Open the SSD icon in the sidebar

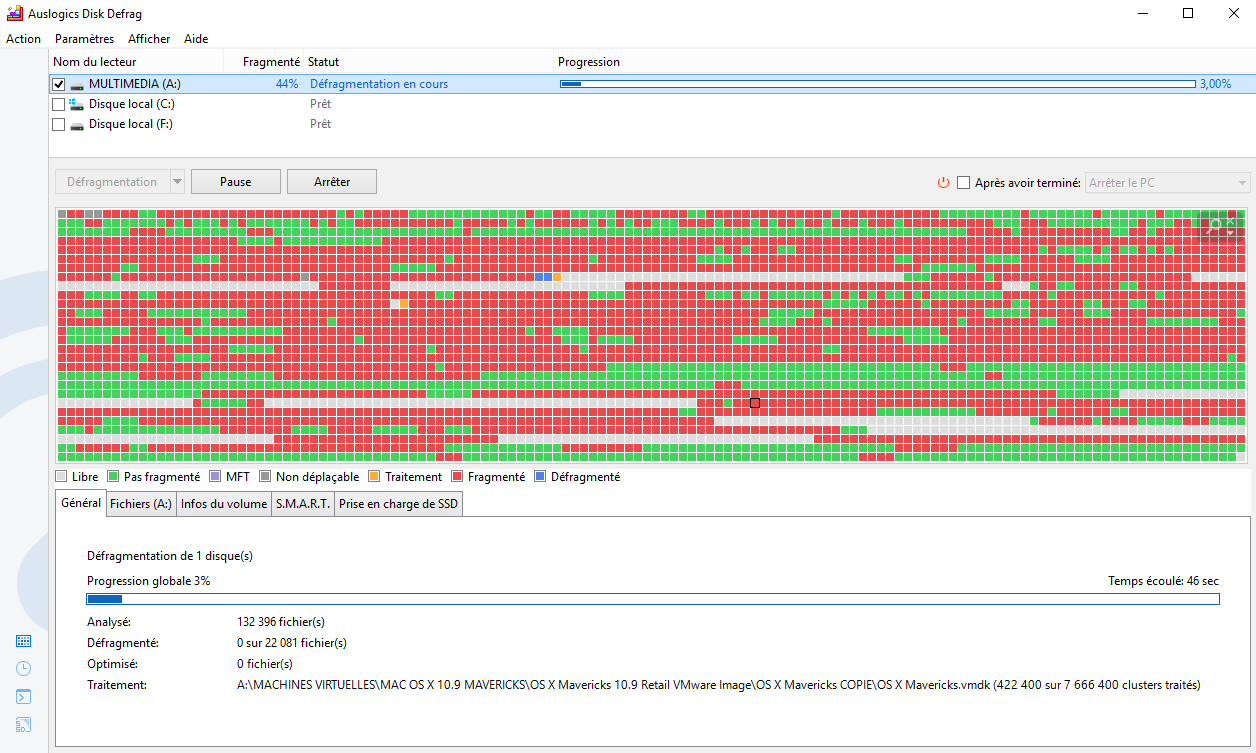pyautogui.click(x=24, y=725)
